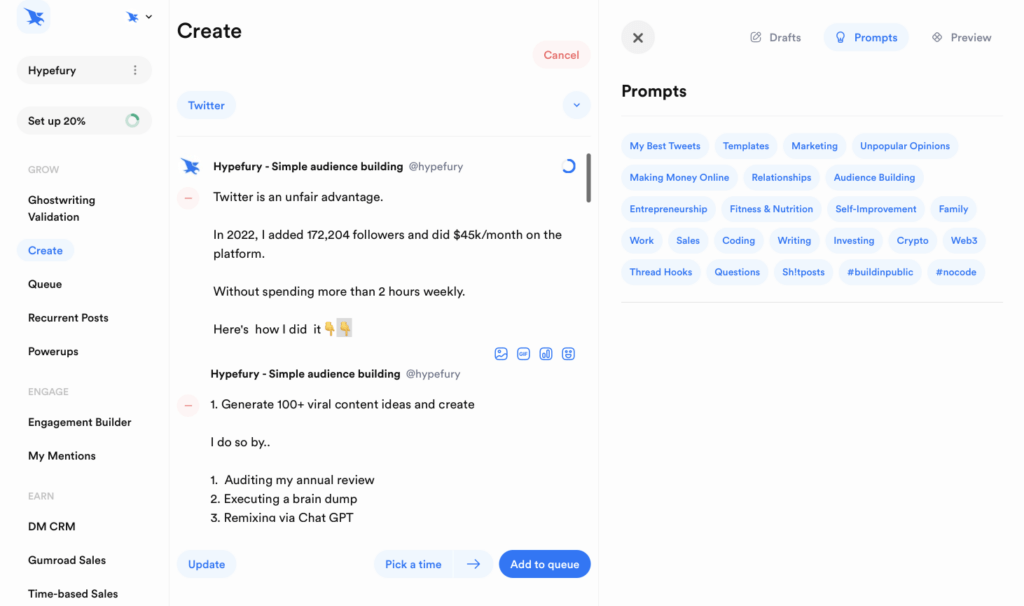The width and height of the screenshot is (1024, 606).
Task: Expand the Twitter platform options chevron
Action: [577, 105]
